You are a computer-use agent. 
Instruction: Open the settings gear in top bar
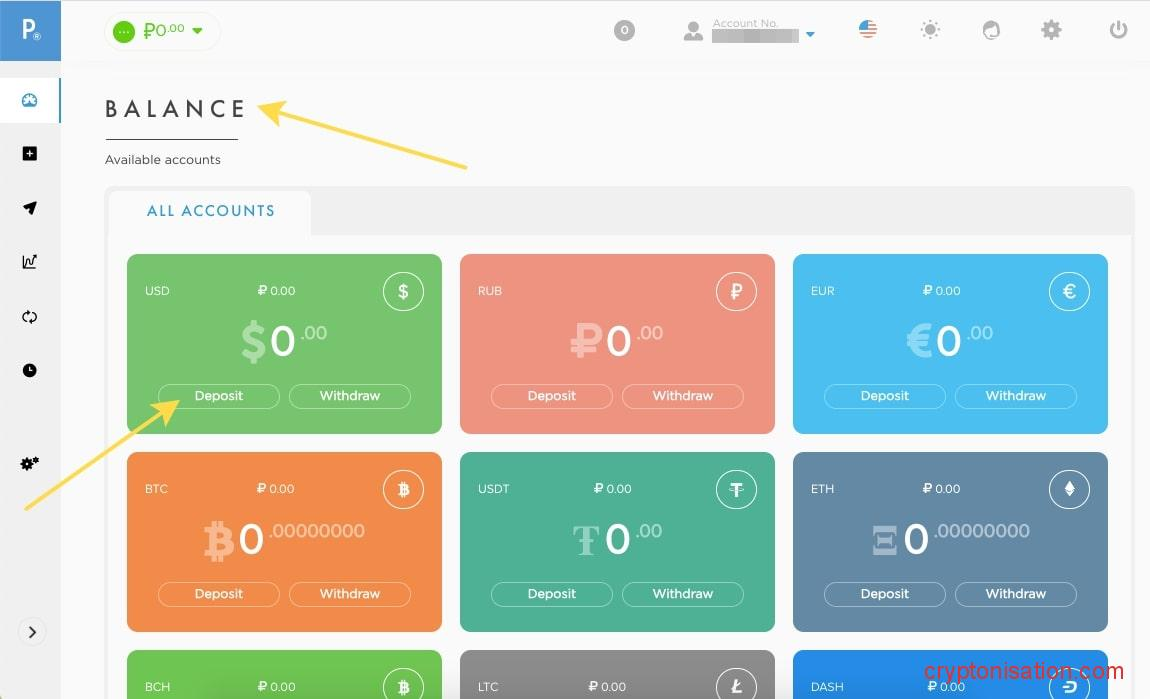point(1051,30)
